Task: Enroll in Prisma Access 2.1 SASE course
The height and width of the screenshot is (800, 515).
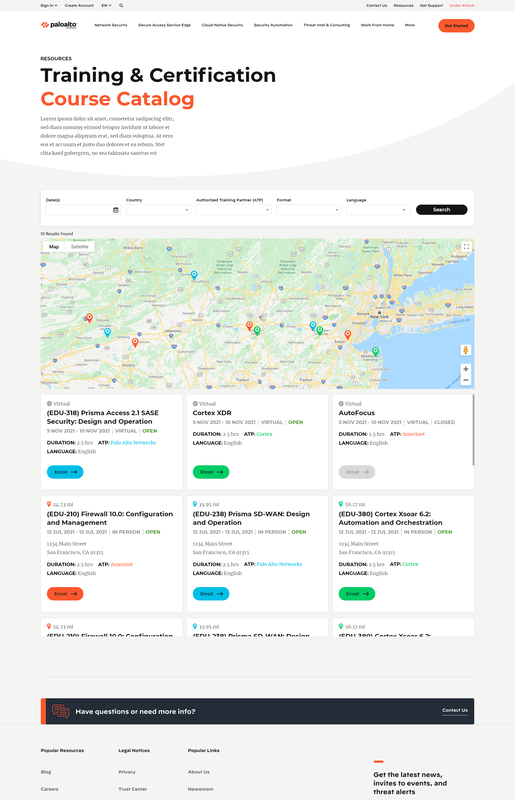Action: 65,472
